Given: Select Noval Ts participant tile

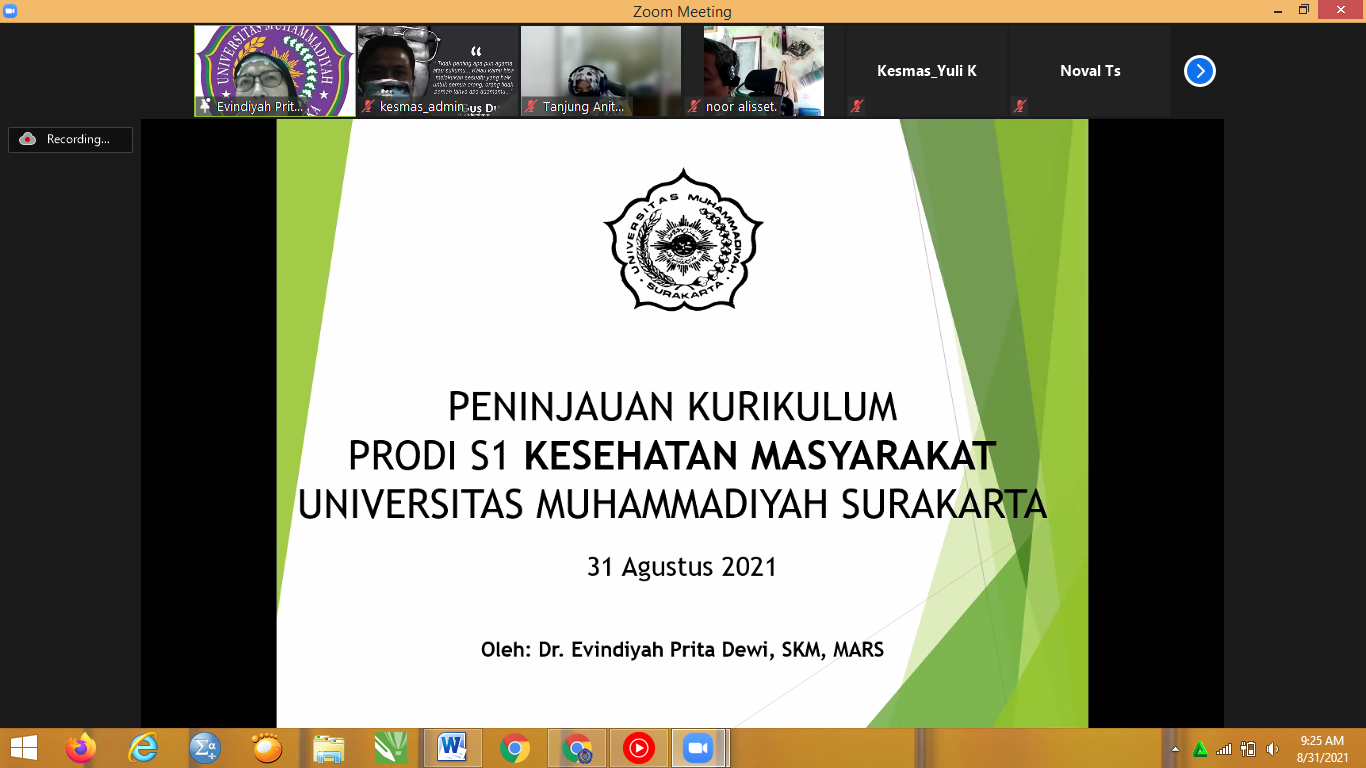Looking at the screenshot, I should tap(1090, 71).
